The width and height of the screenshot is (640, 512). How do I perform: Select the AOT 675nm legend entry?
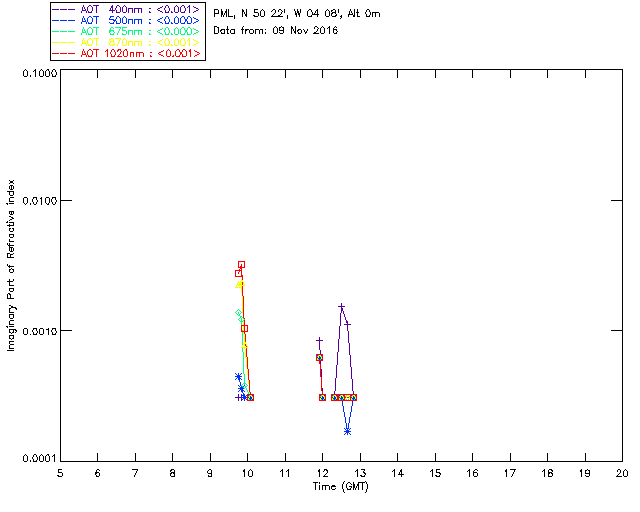point(127,31)
